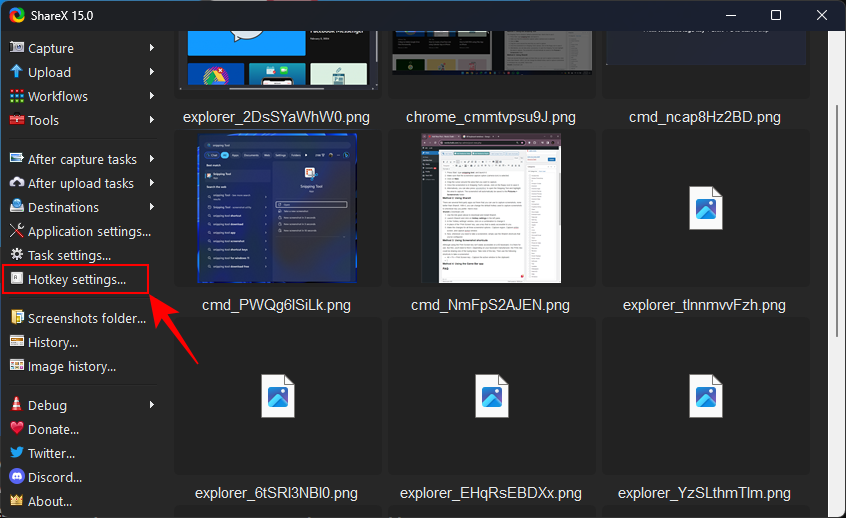Open Task settings entry

pyautogui.click(x=69, y=255)
